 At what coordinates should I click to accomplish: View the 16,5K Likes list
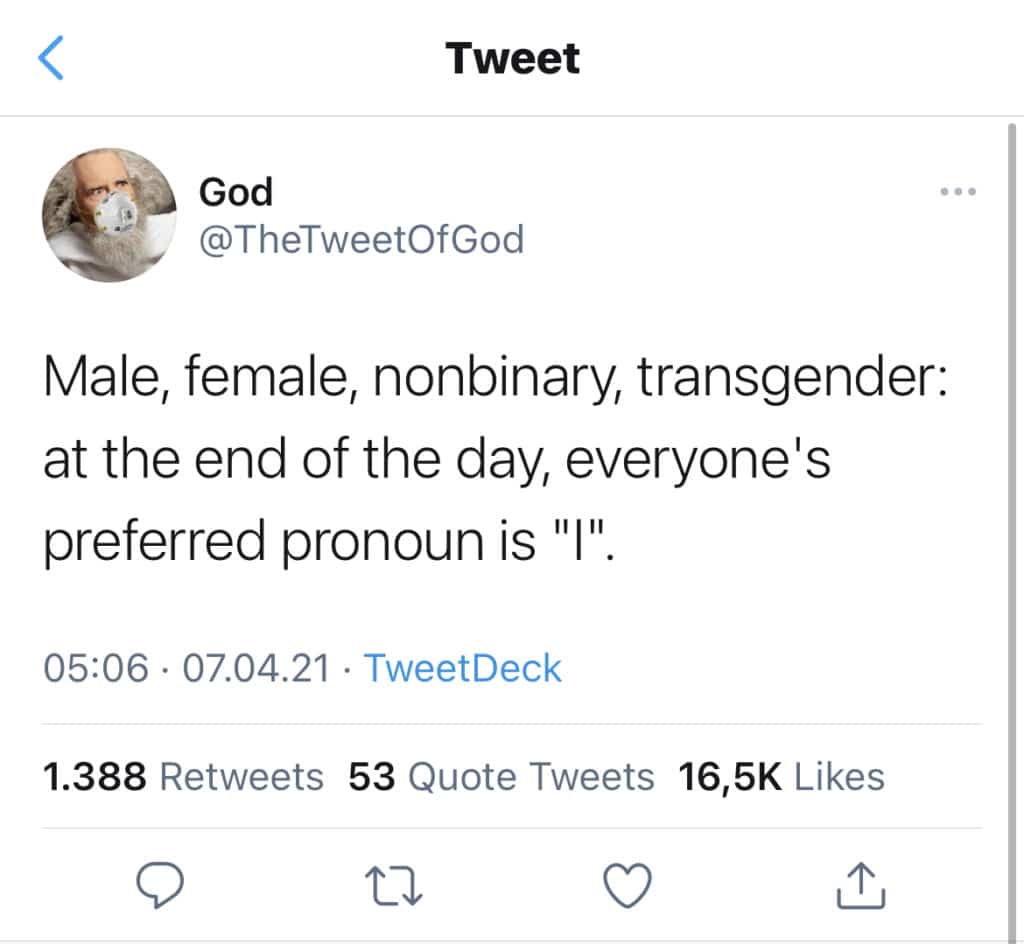(x=781, y=777)
